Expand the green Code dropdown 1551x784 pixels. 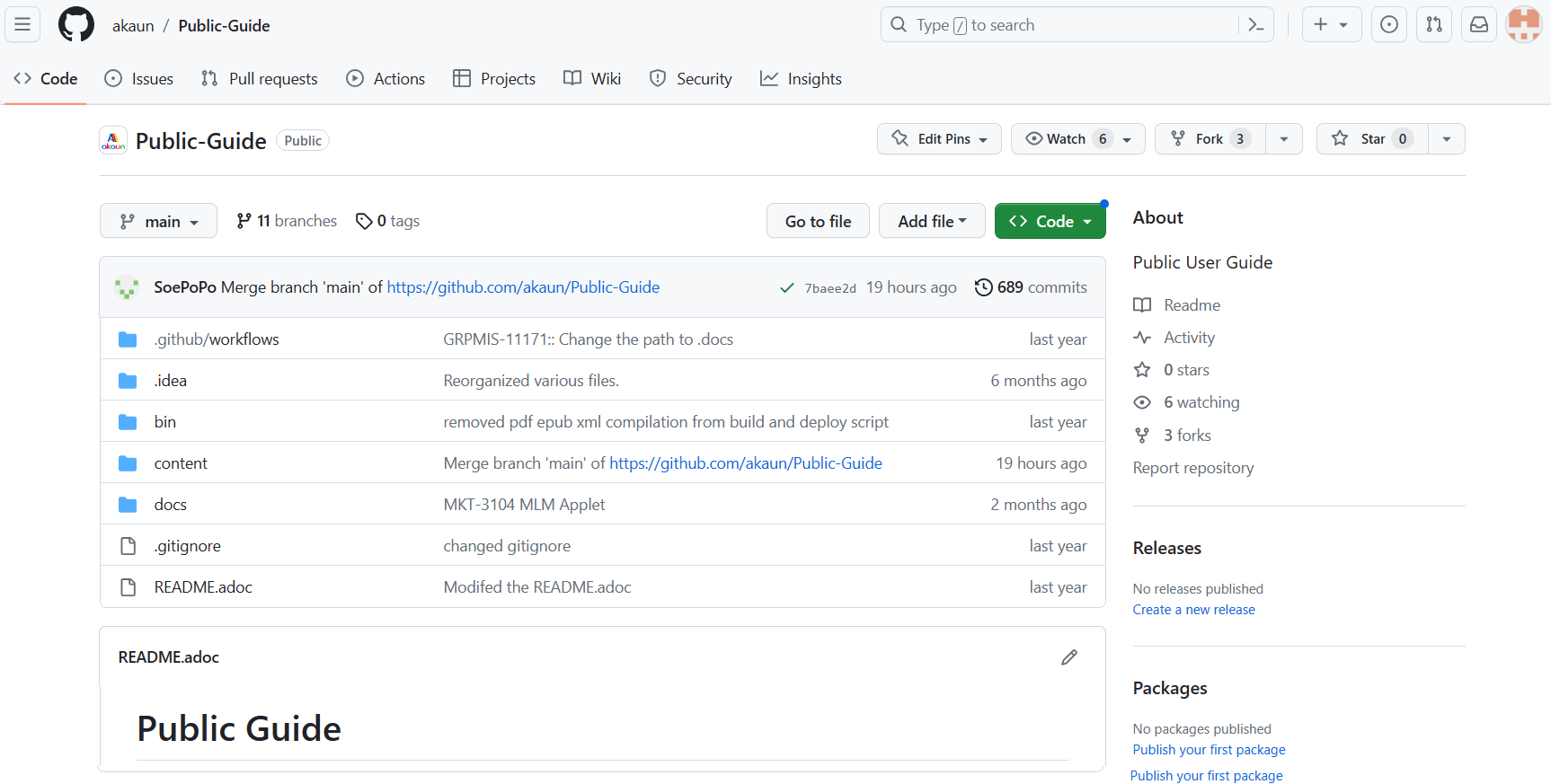[x=1050, y=221]
